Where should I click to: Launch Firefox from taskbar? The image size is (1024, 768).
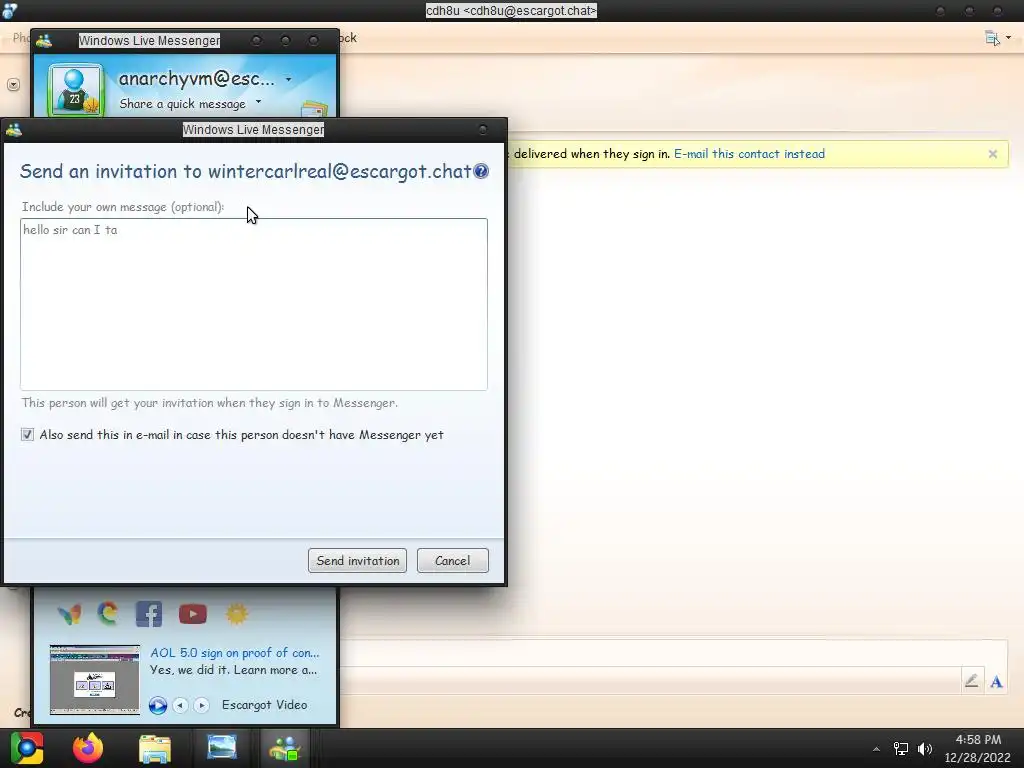(x=88, y=748)
